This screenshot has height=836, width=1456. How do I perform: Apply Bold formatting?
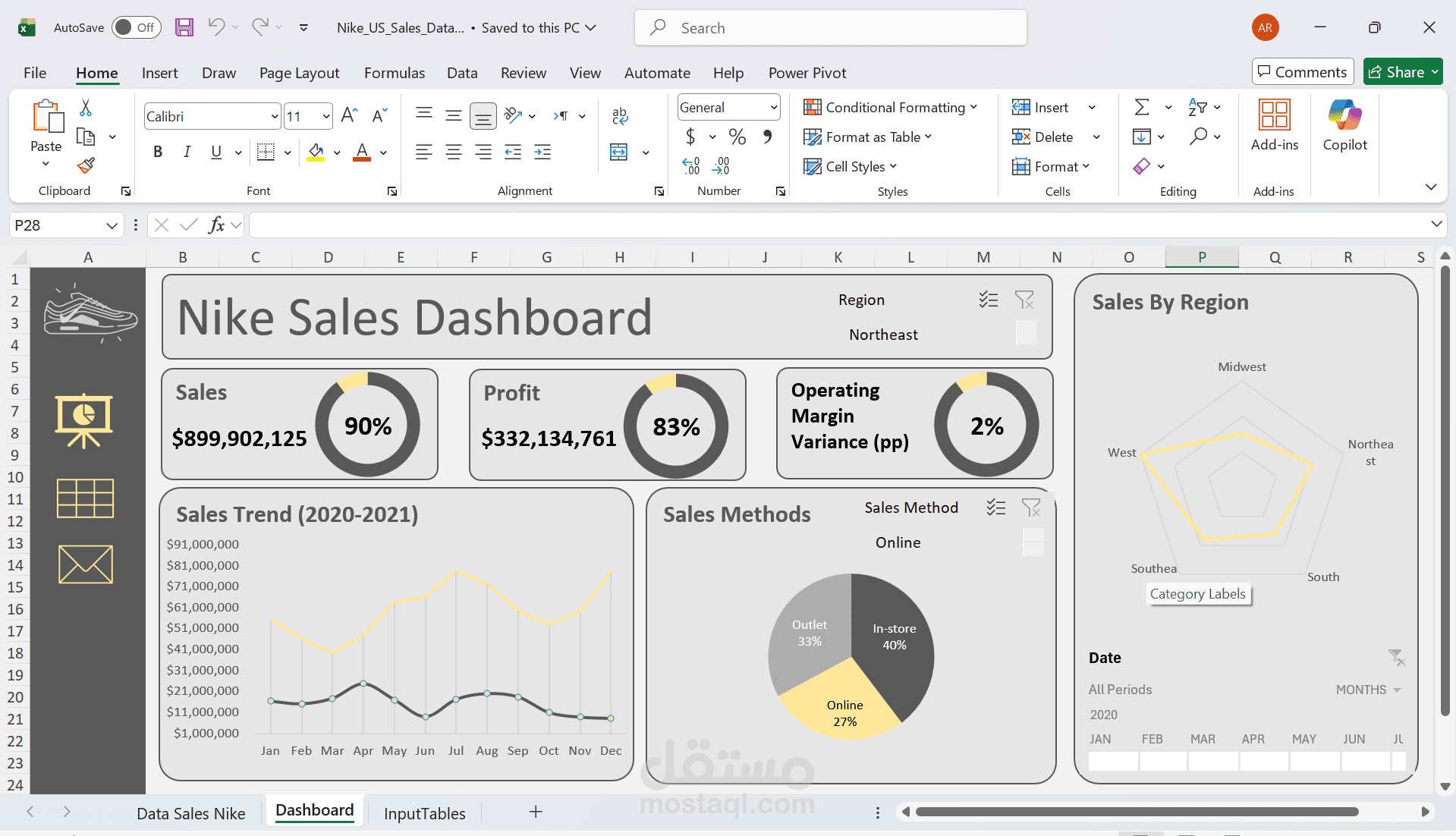click(158, 152)
